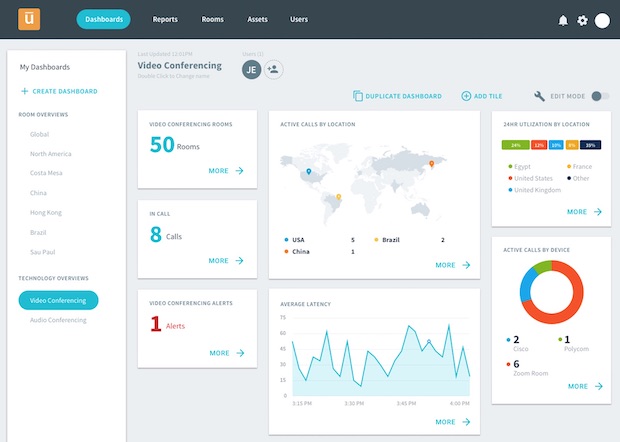Click the Edit Mode wrench icon
The width and height of the screenshot is (620, 442).
click(540, 96)
